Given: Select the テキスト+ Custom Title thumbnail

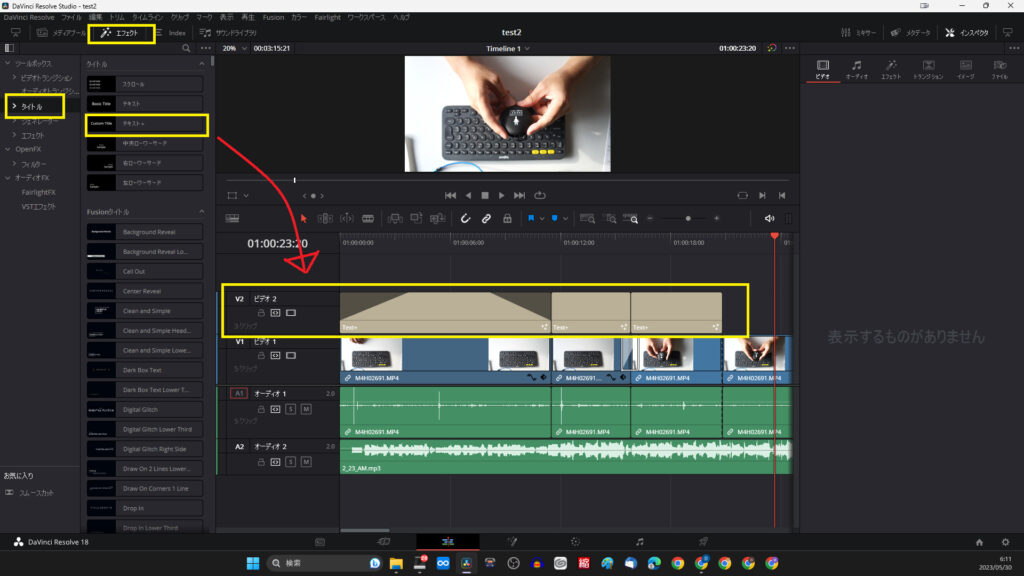Looking at the screenshot, I should tap(101, 123).
